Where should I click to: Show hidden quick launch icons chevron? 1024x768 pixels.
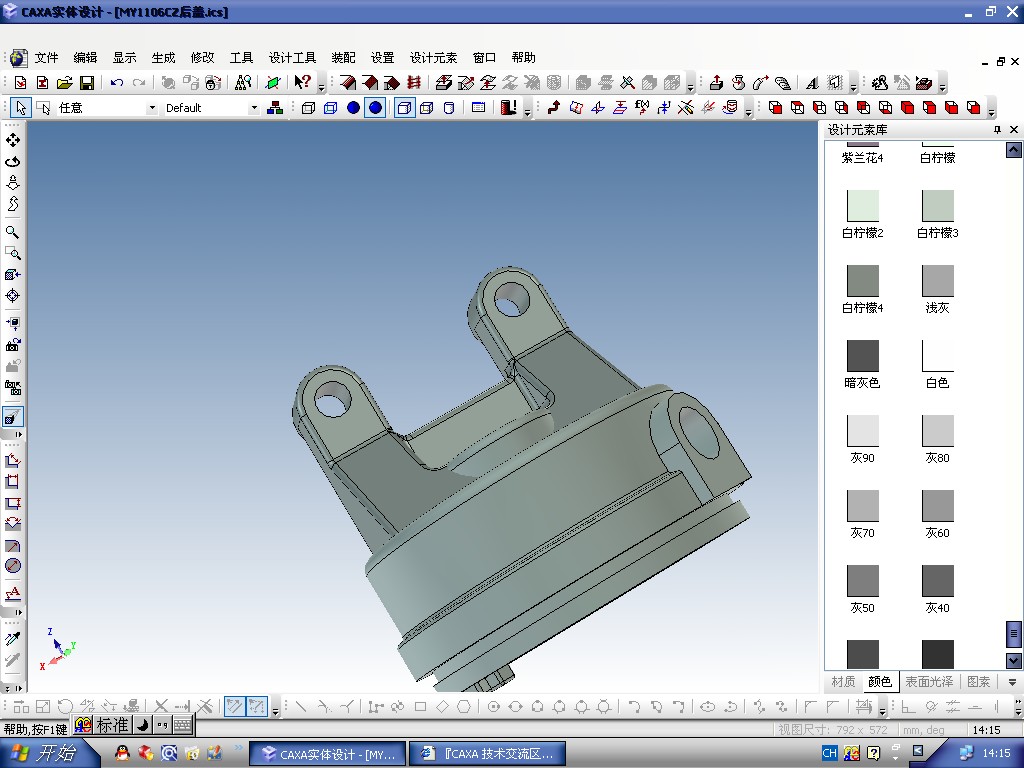(238, 748)
